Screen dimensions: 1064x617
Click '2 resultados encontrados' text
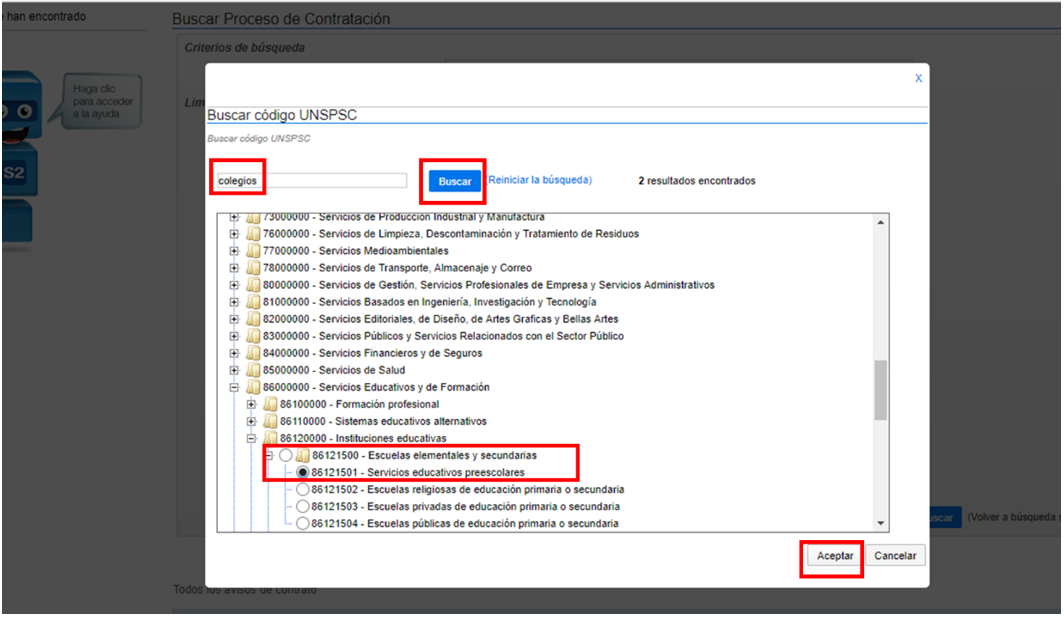(x=697, y=181)
